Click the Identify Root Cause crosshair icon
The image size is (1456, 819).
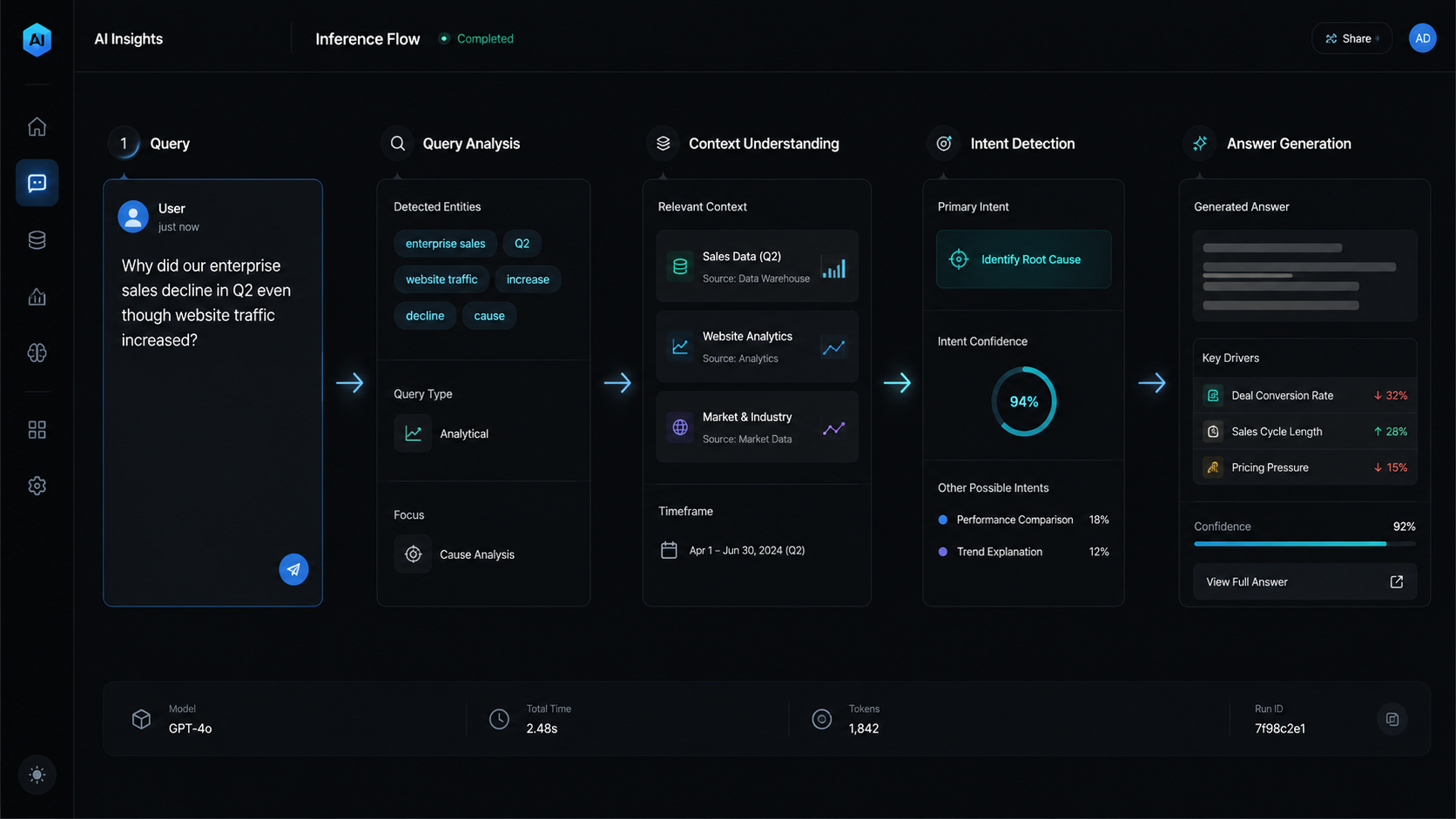(x=959, y=259)
